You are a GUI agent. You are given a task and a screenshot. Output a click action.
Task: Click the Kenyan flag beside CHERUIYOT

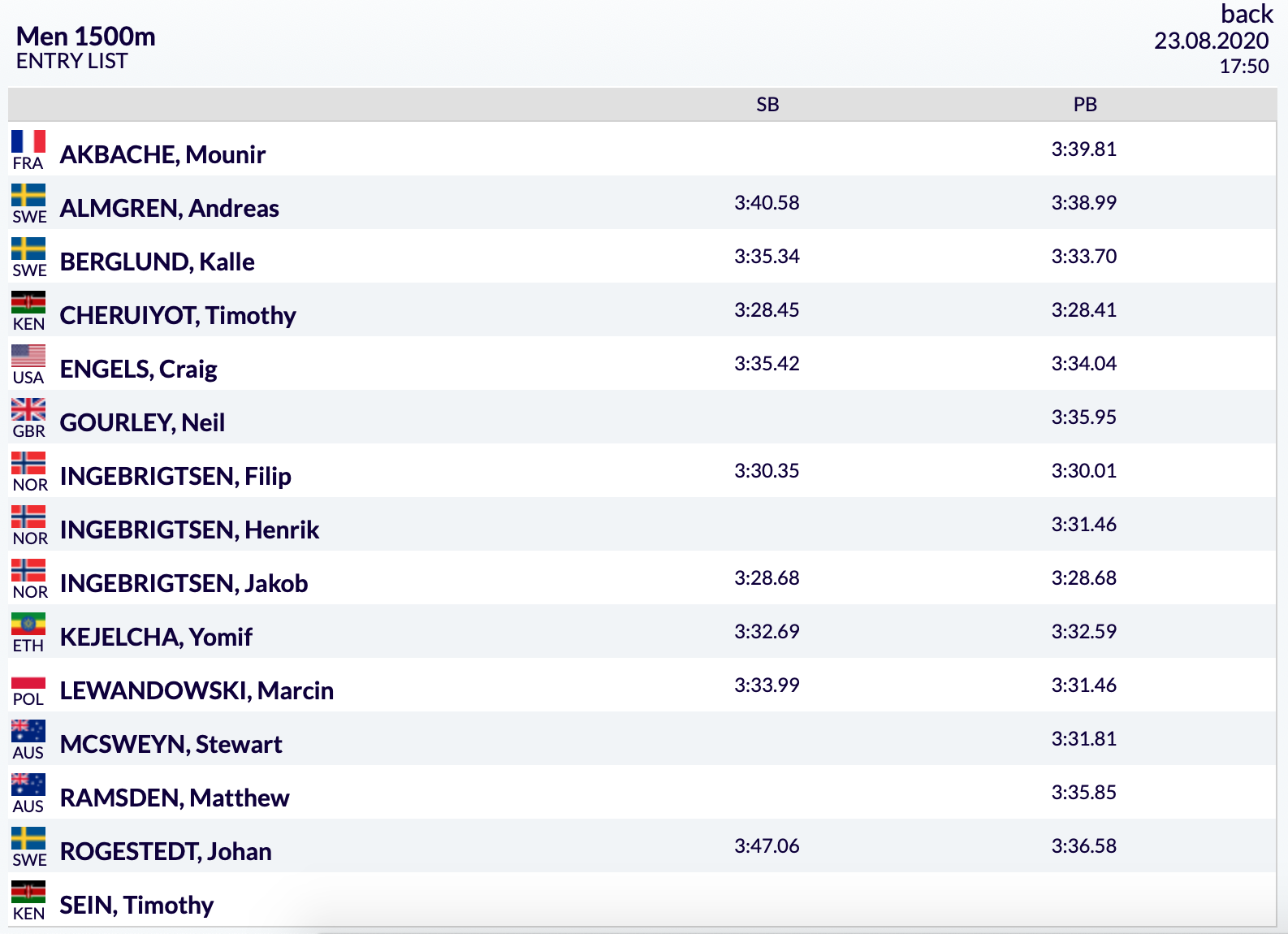click(28, 302)
